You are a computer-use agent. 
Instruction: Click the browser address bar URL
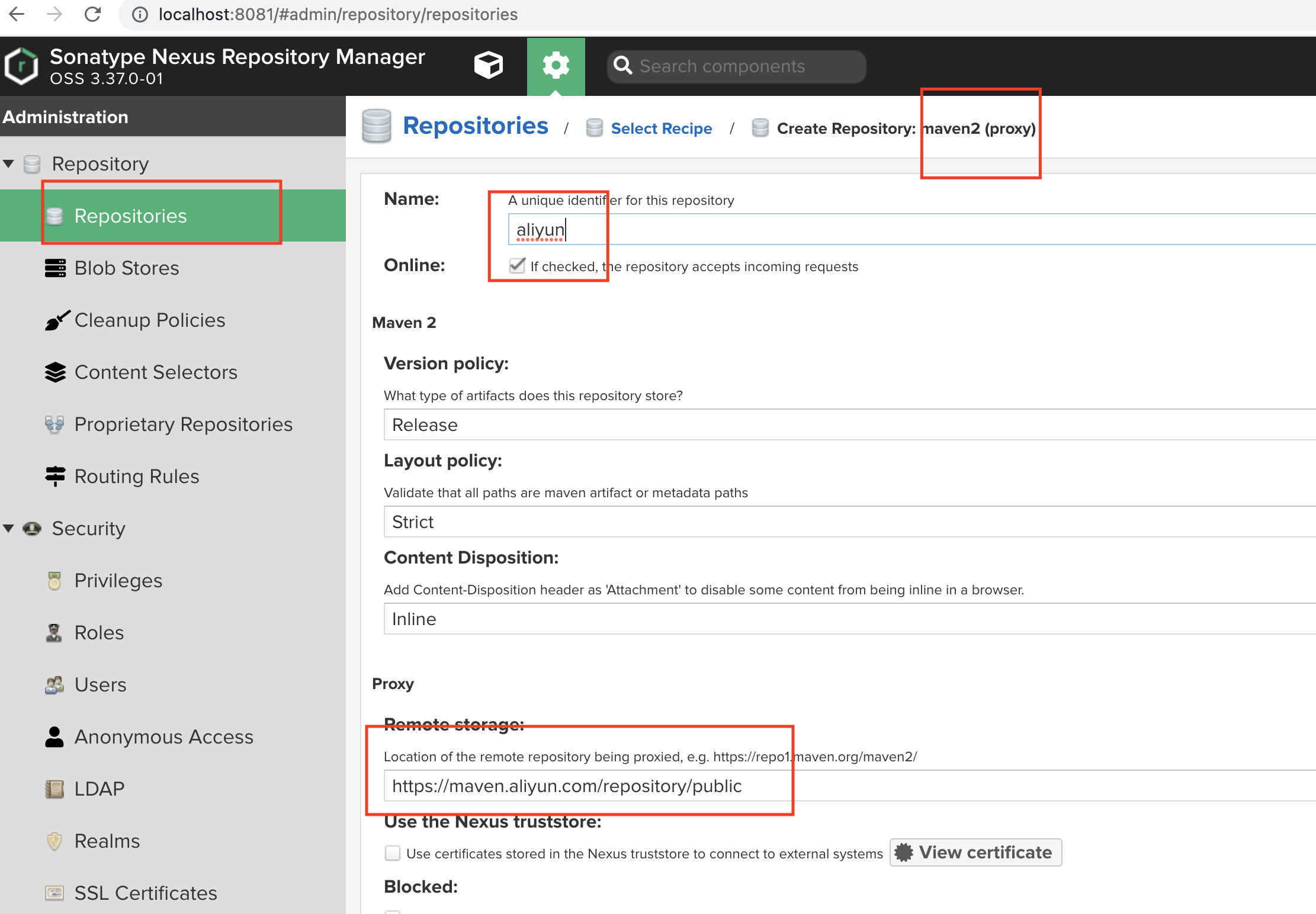coord(338,14)
